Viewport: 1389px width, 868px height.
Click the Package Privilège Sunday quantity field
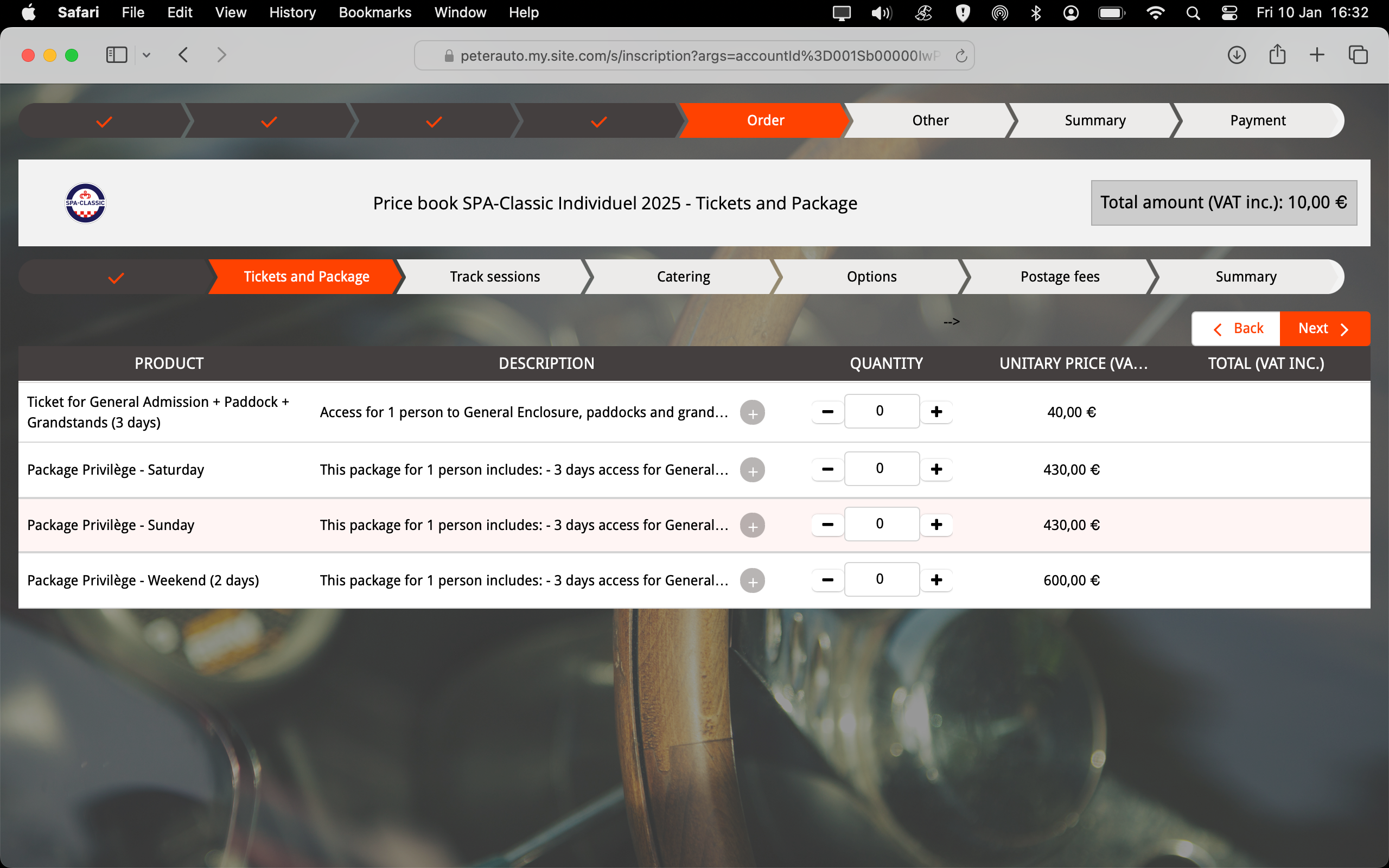[x=881, y=524]
